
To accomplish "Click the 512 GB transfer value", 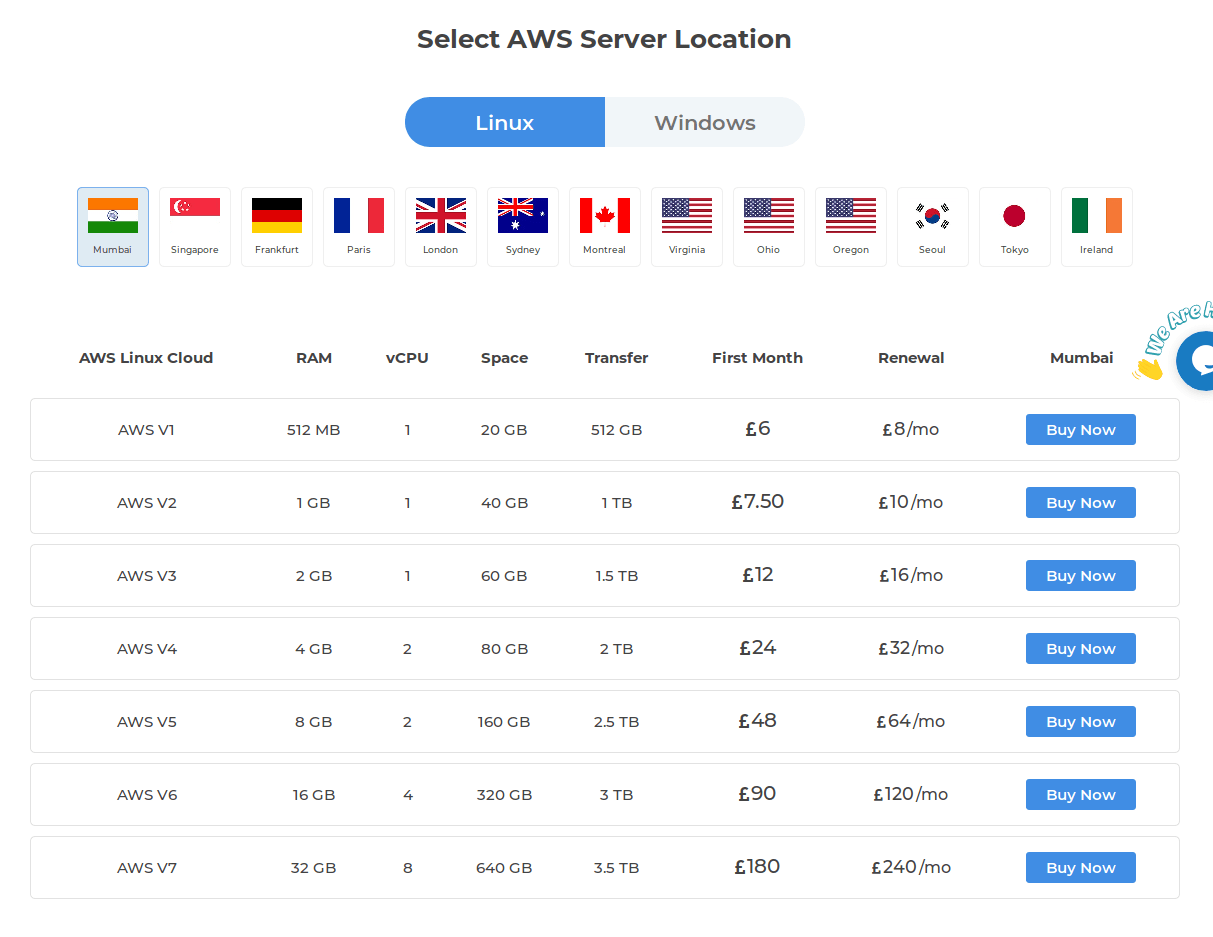I will (x=617, y=430).
